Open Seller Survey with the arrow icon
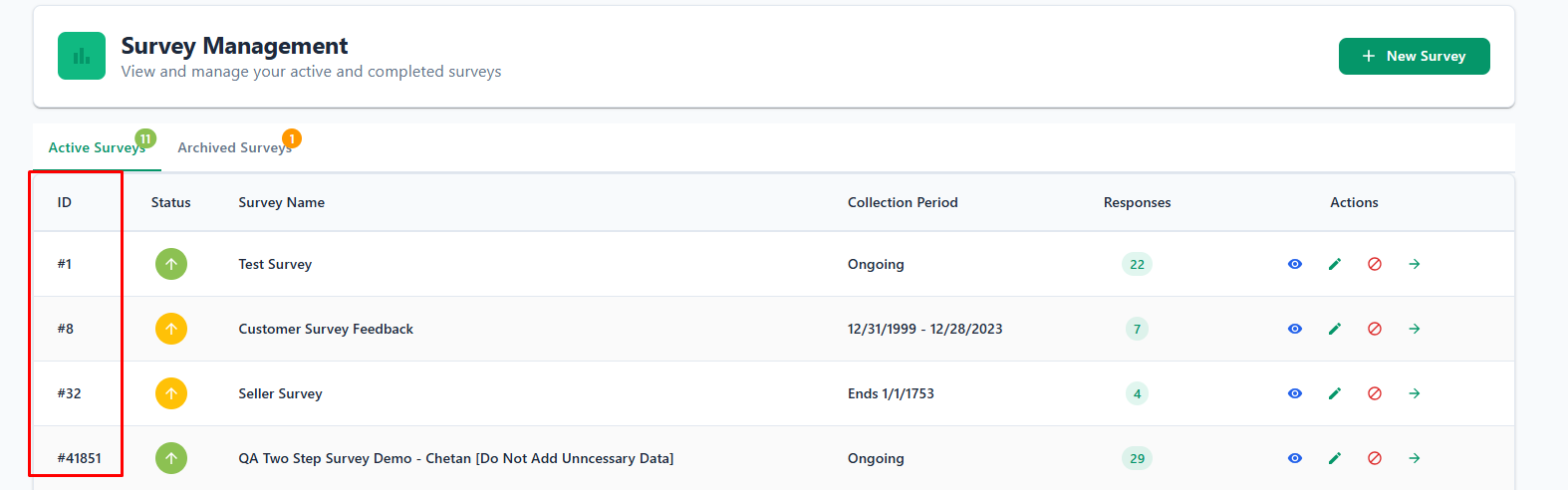This screenshot has height=490, width=1568. 1414,393
